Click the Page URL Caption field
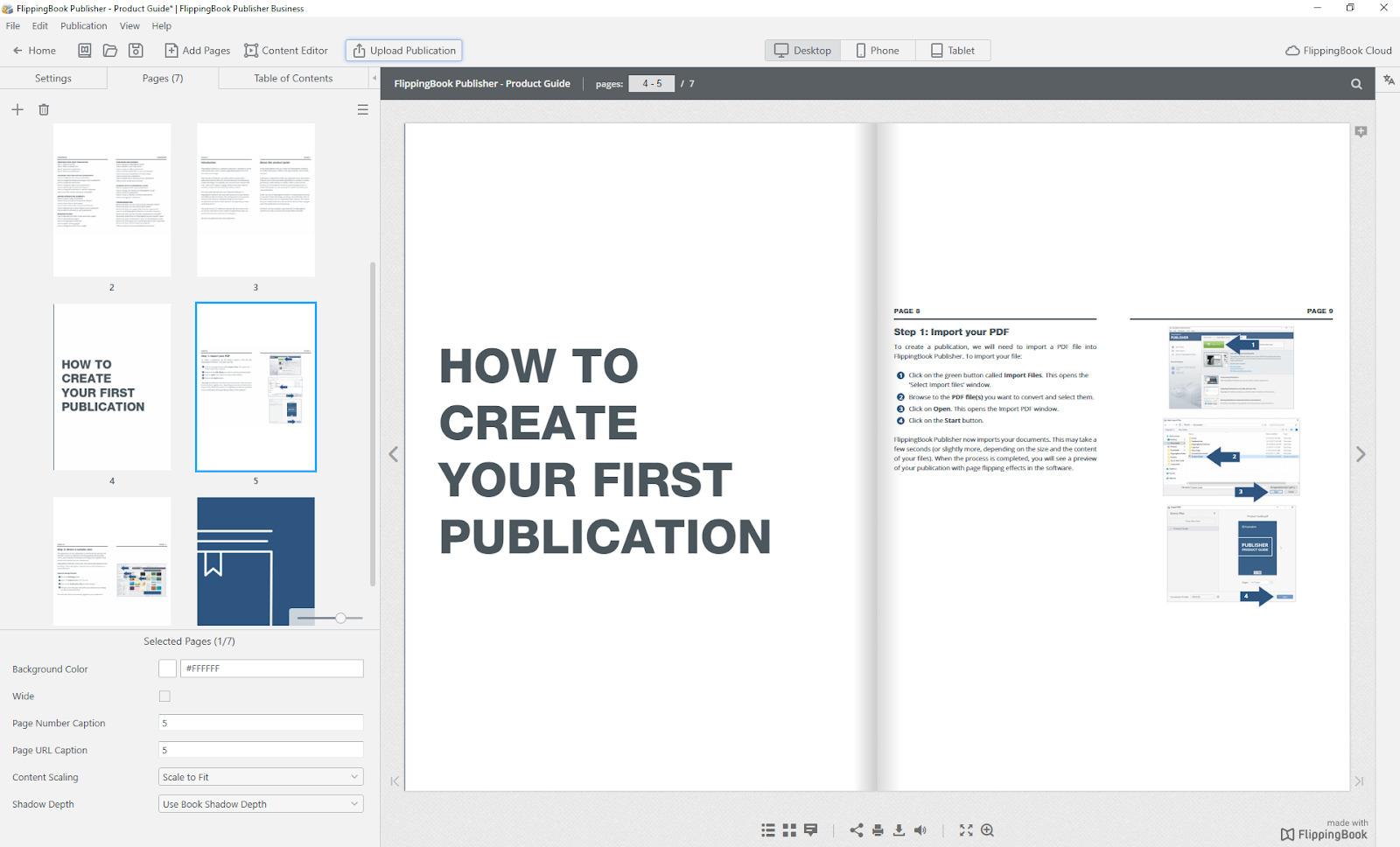 coord(261,750)
